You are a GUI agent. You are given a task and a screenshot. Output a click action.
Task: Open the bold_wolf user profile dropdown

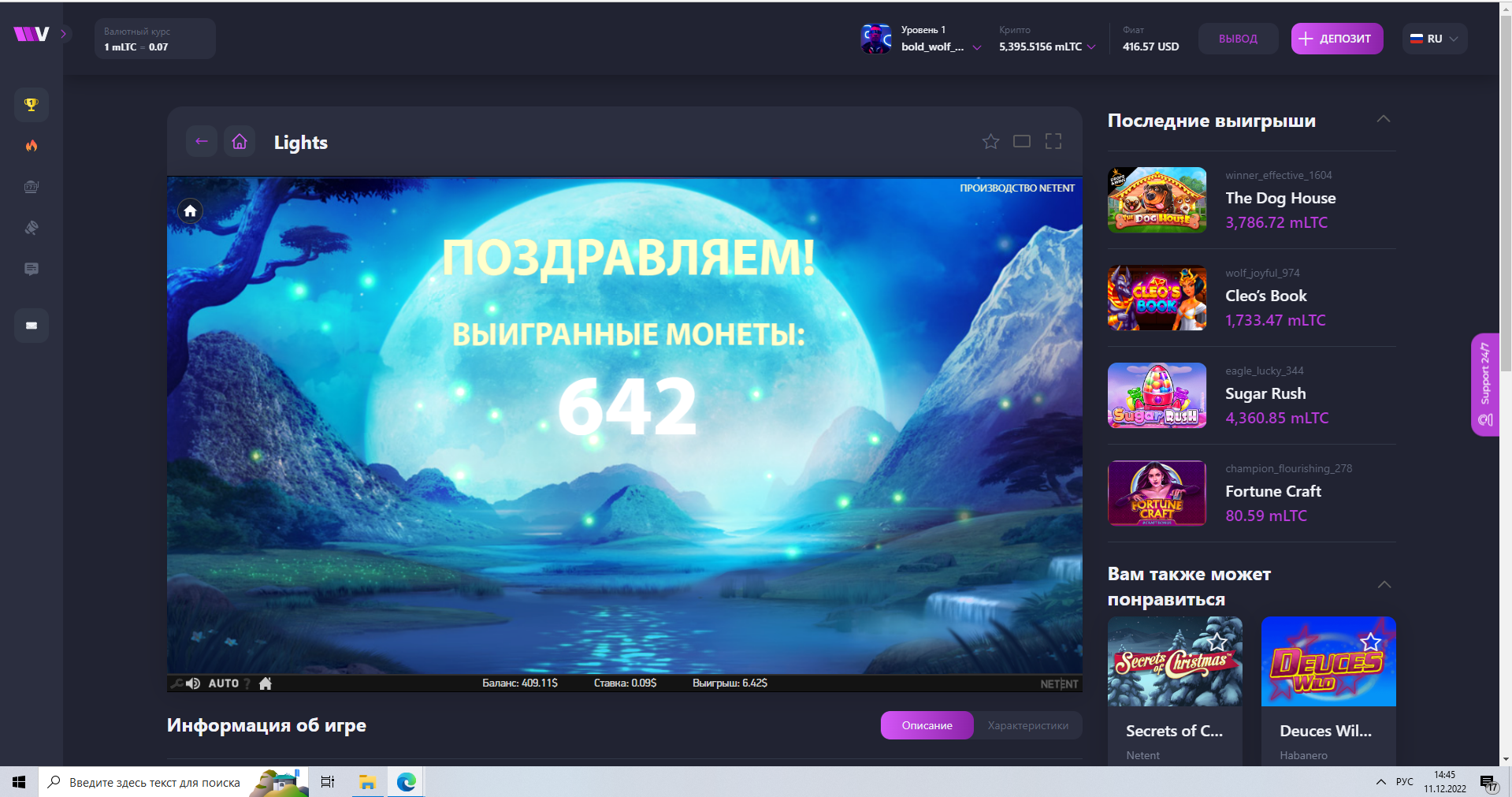941,39
